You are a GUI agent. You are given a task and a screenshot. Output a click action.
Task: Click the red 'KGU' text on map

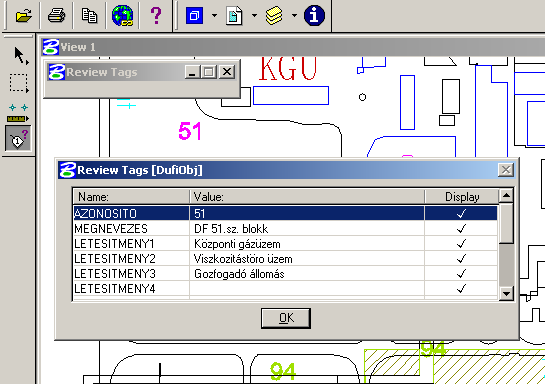pos(288,68)
